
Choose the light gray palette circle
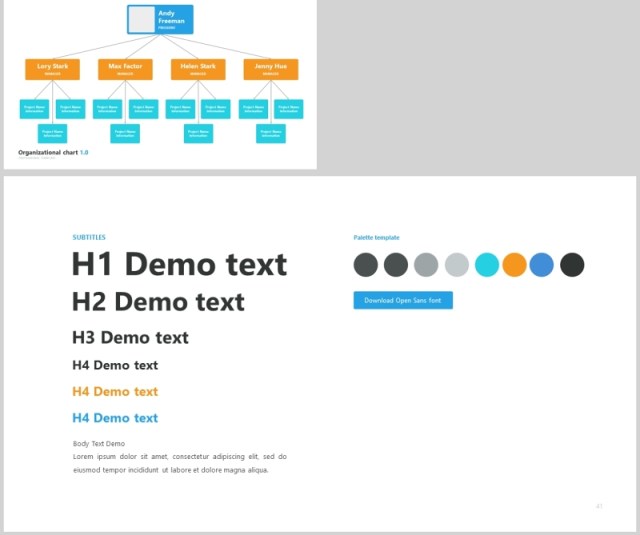coord(456,265)
